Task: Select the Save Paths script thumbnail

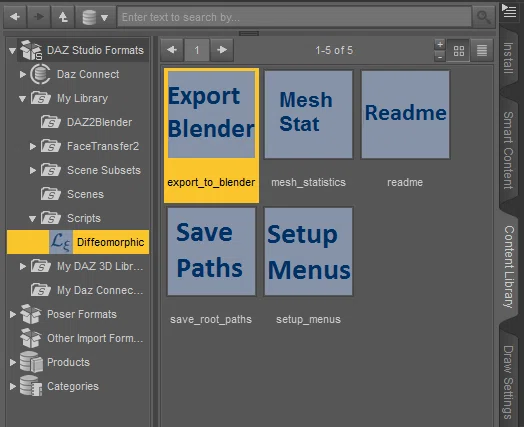Action: point(211,251)
